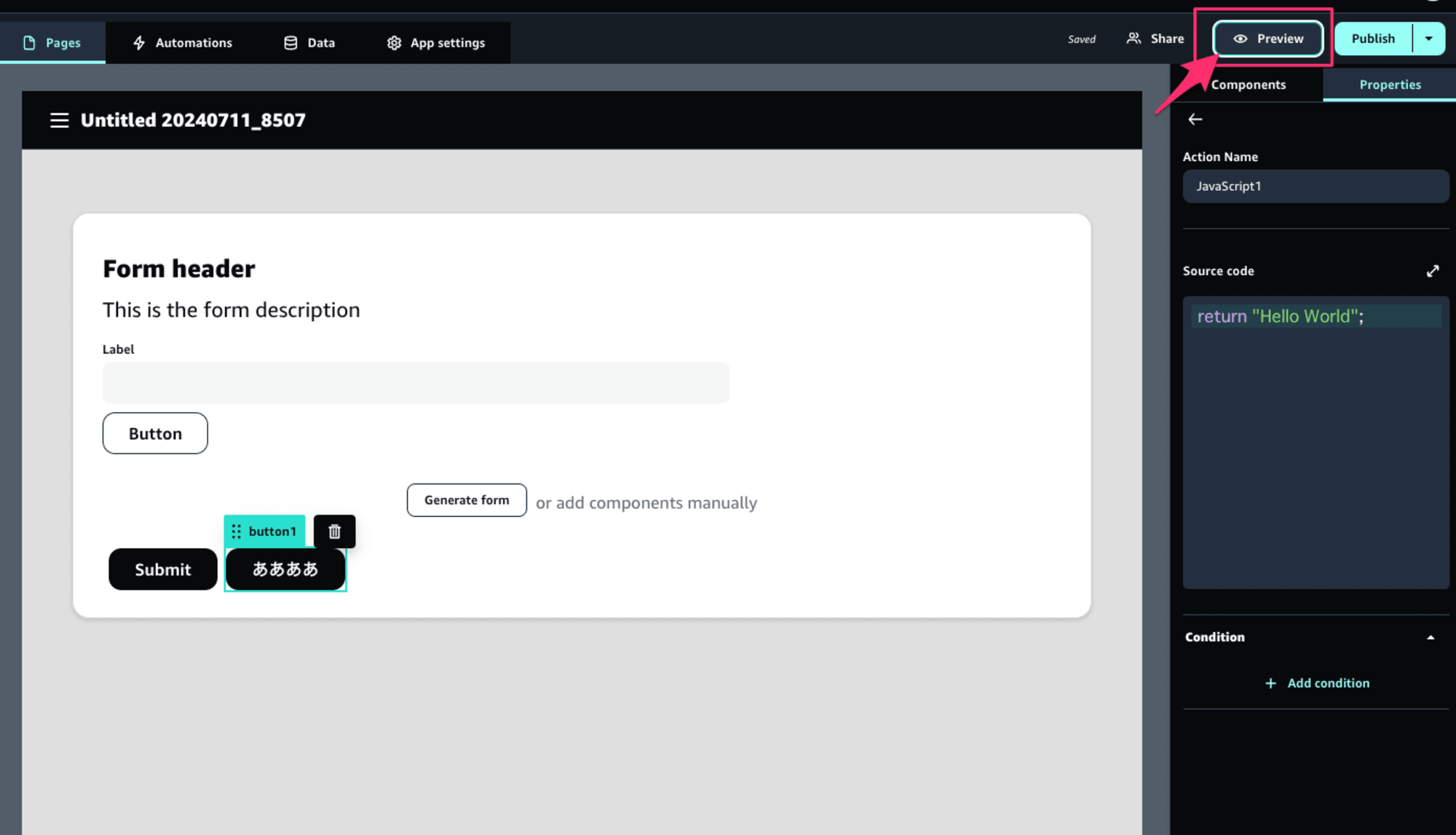Select the Form header text
1456x835 pixels.
(179, 269)
